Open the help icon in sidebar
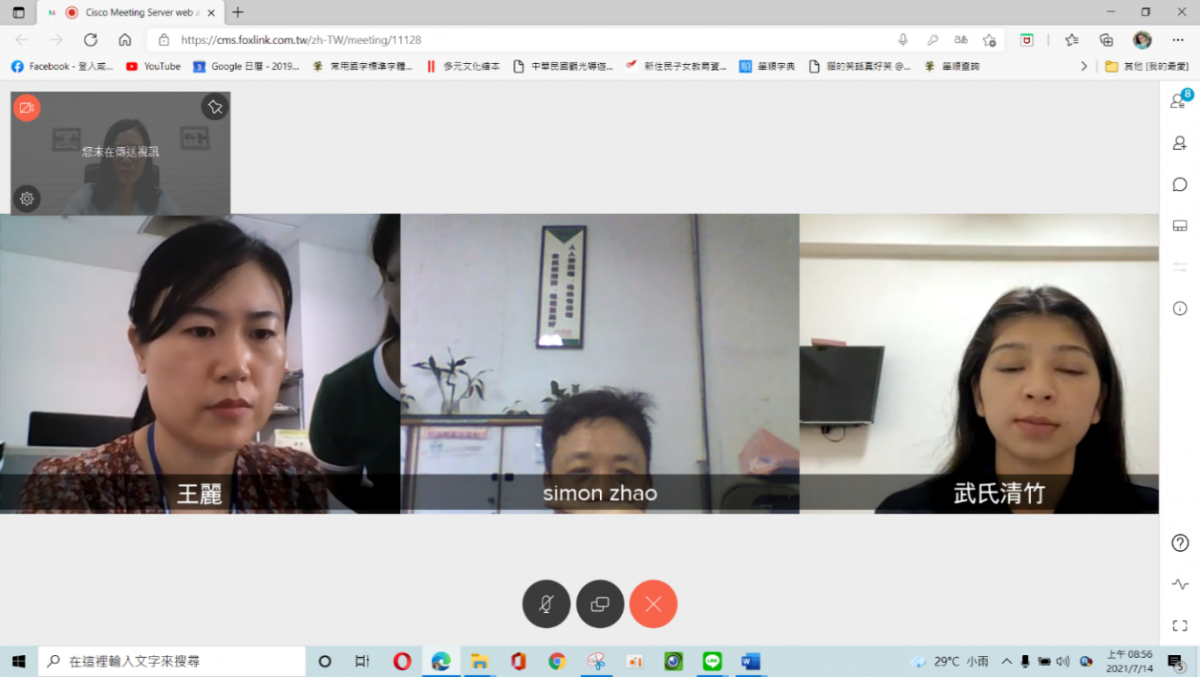 1180,543
